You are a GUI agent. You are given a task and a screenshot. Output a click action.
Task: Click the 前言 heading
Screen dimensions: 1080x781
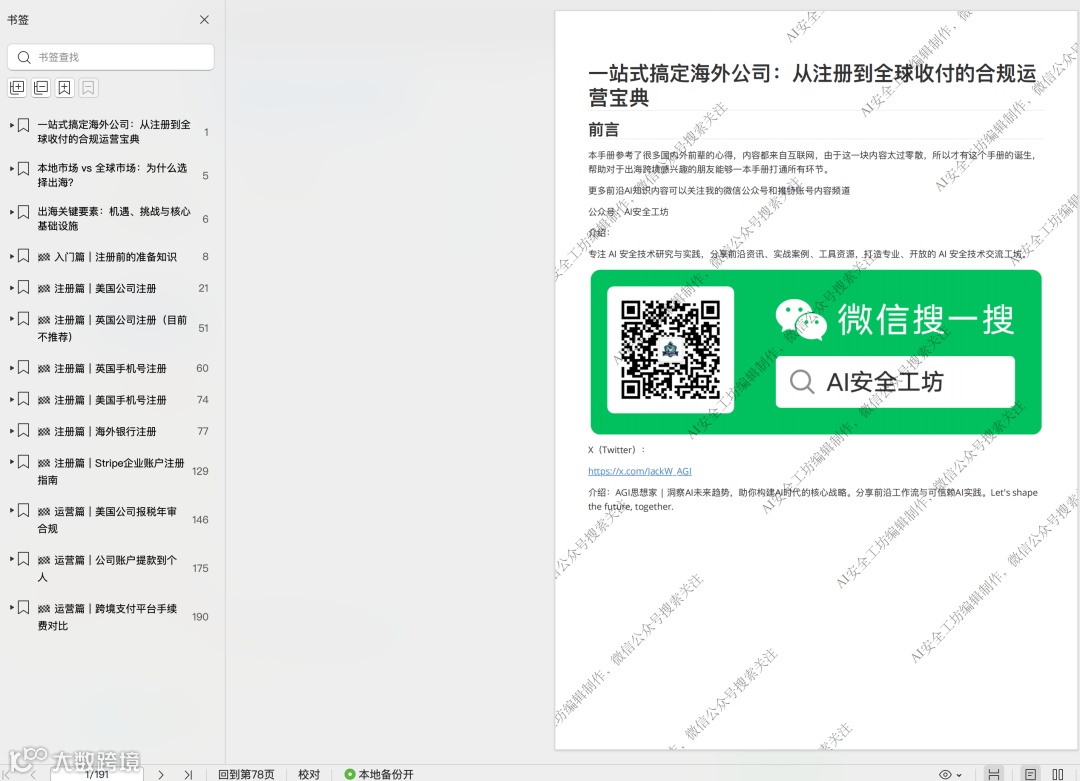603,129
